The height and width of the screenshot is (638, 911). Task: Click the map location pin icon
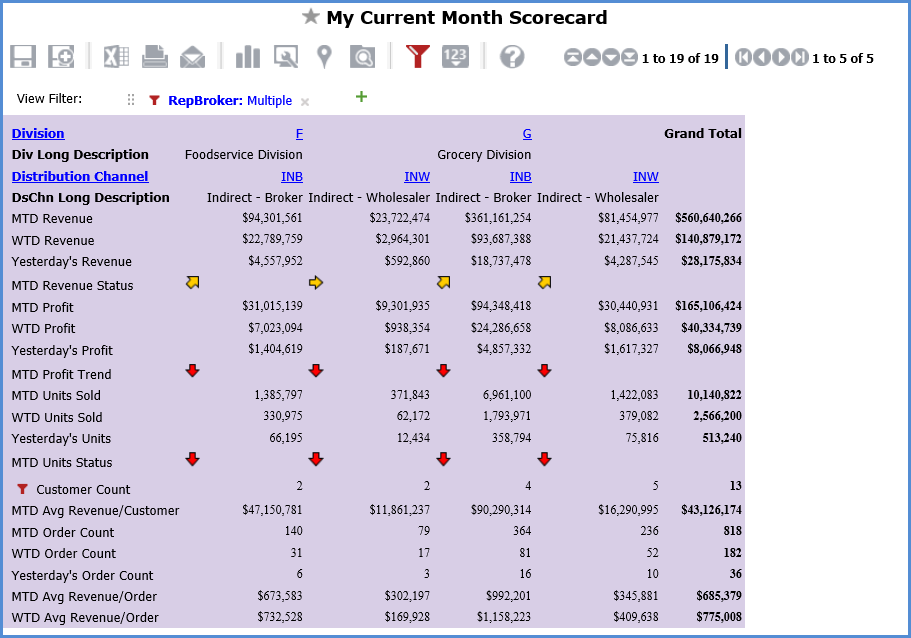pos(323,57)
